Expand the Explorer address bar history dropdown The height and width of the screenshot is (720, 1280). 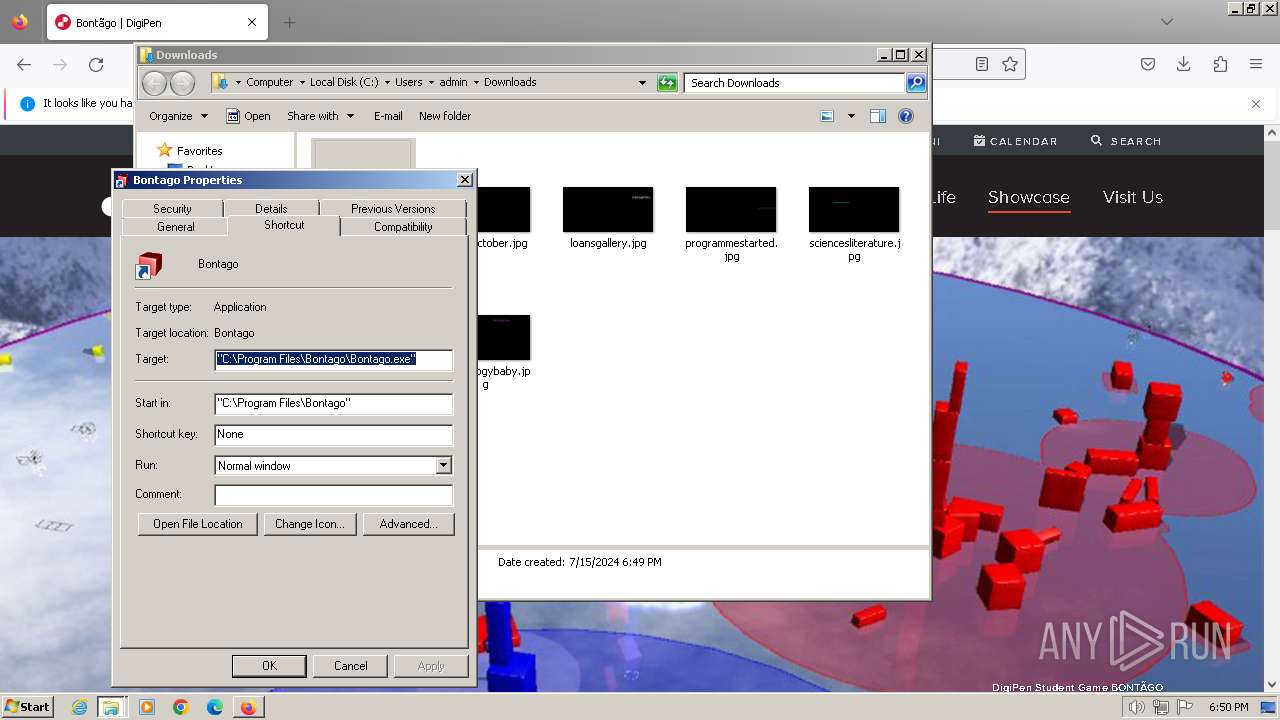[x=642, y=83]
